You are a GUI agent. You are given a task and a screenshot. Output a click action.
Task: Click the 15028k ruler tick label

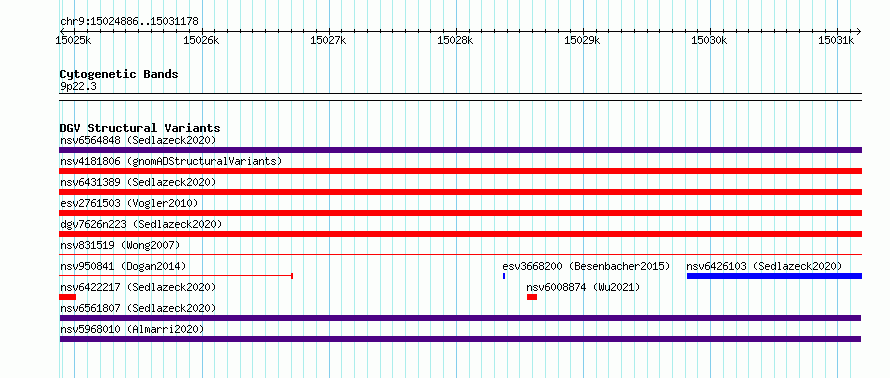[455, 40]
